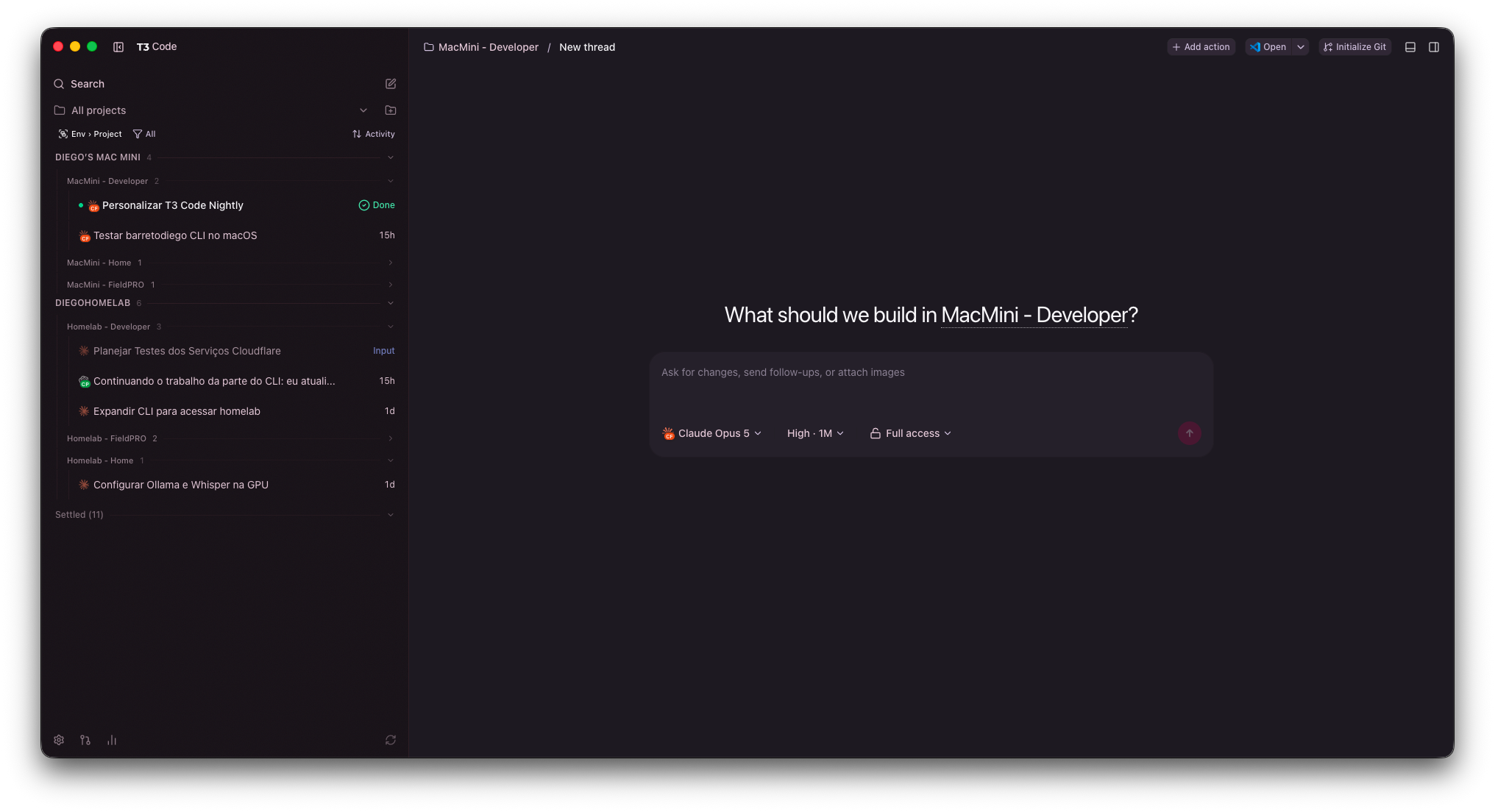1495x812 pixels.
Task: Click the Initialize Git button
Action: (x=1354, y=47)
